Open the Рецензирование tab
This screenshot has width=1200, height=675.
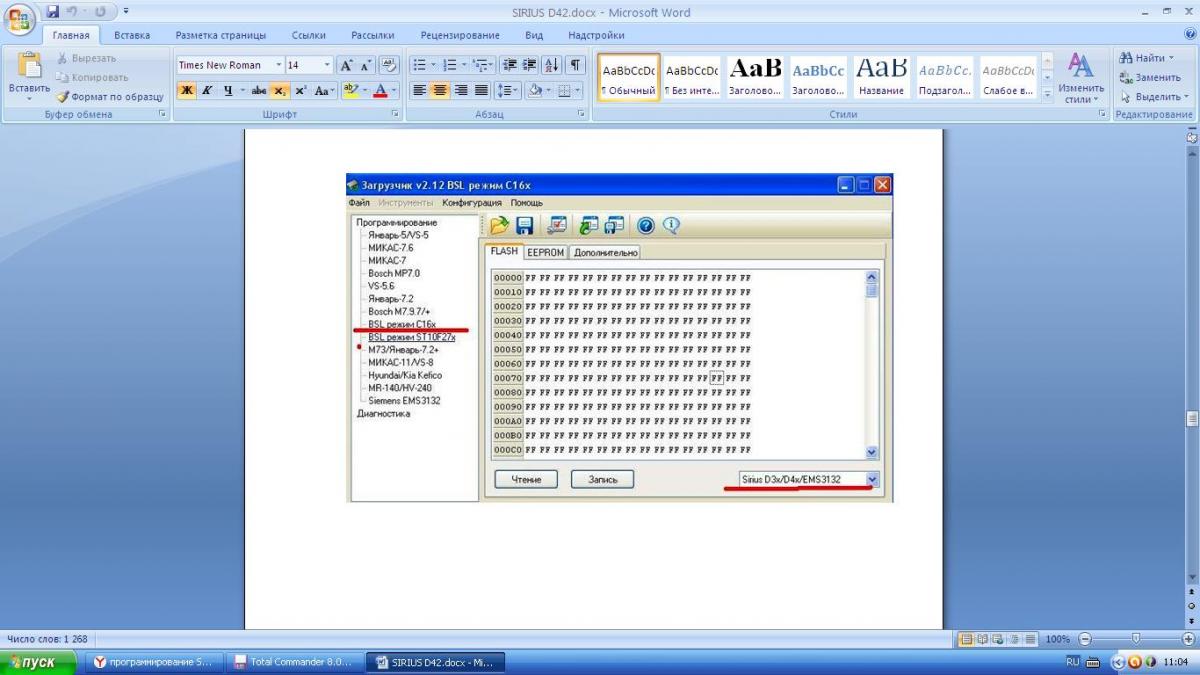(x=460, y=35)
